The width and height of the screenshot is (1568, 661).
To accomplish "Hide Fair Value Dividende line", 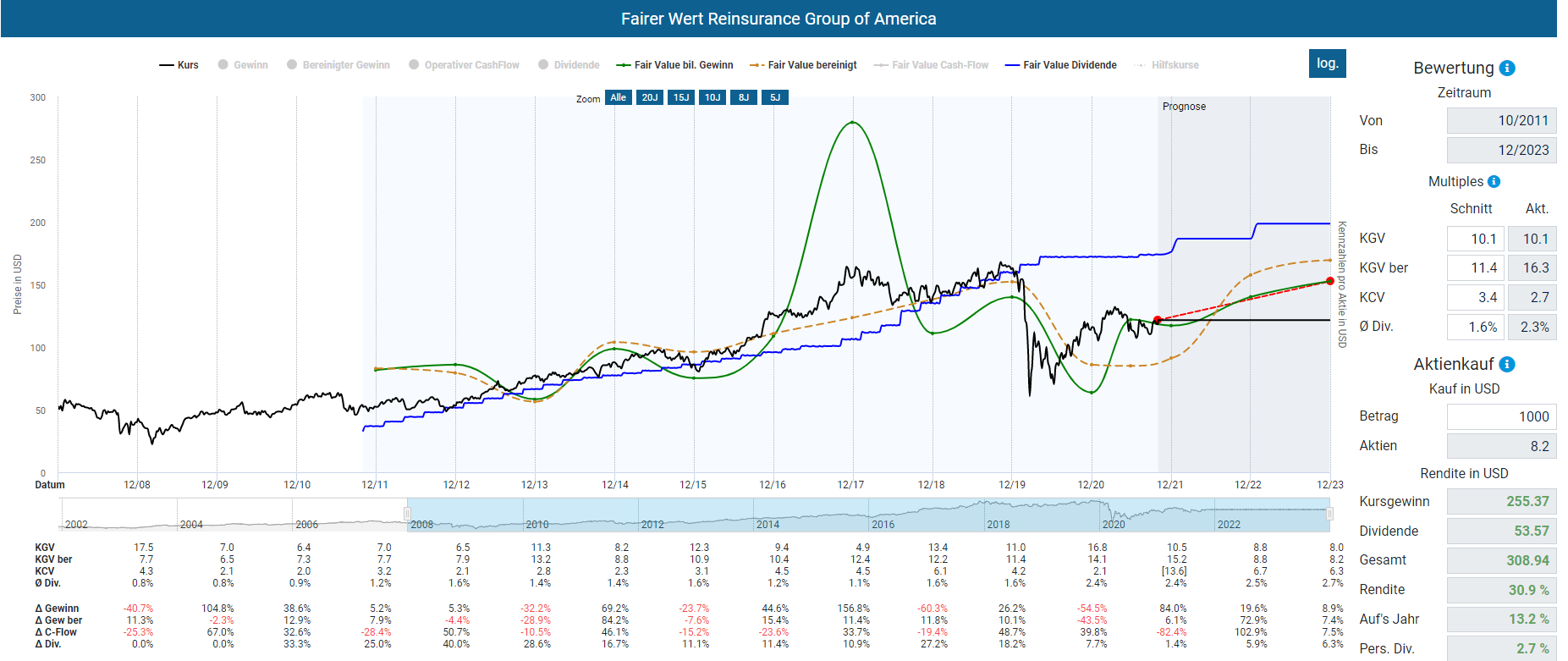I will point(1061,65).
